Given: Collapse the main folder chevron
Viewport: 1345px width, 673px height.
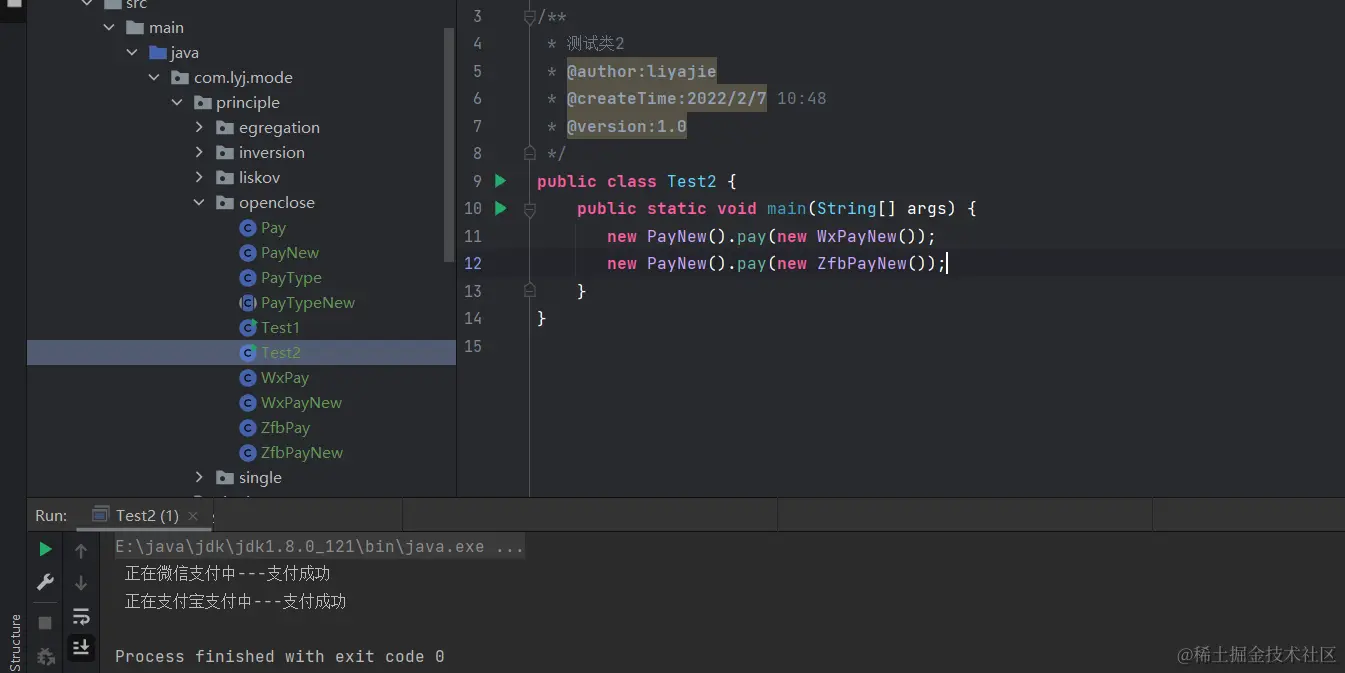Looking at the screenshot, I should click(x=109, y=28).
